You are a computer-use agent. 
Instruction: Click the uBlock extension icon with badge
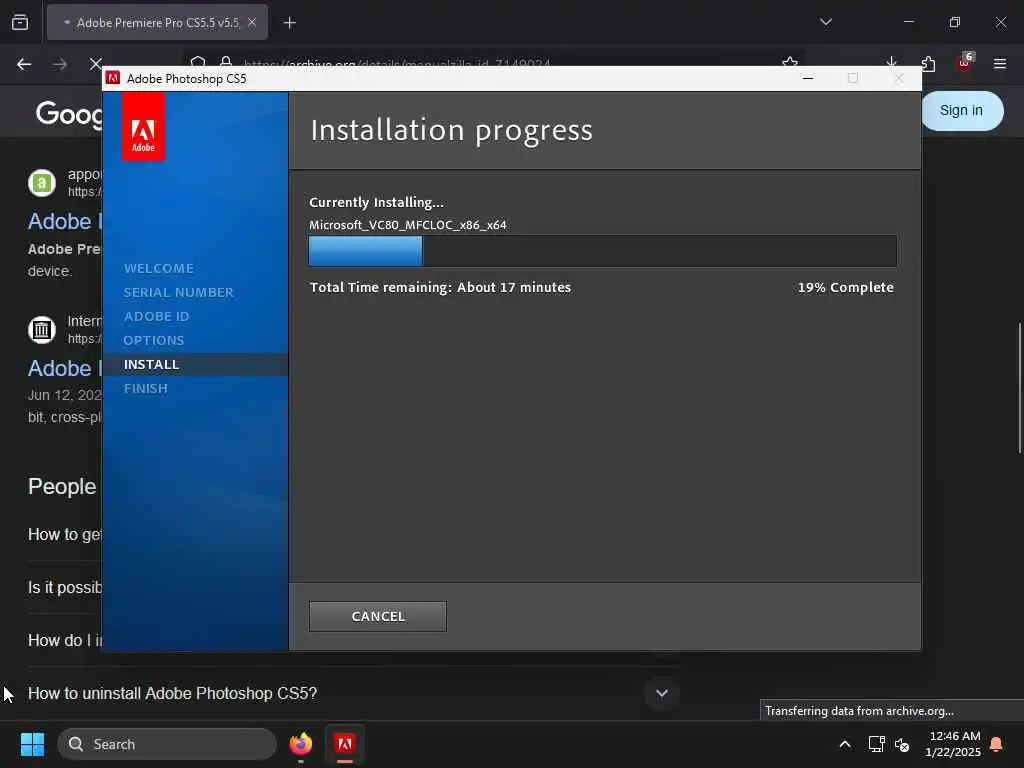tap(965, 62)
